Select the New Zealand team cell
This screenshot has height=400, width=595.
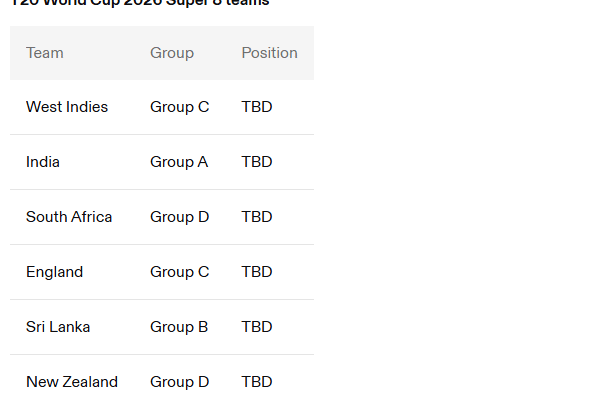[x=72, y=382]
